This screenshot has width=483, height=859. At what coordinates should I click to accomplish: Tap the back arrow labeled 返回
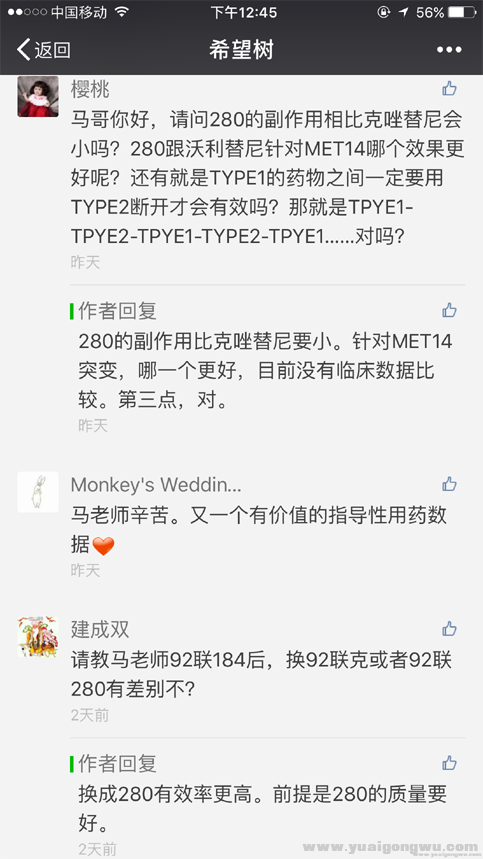(x=44, y=50)
